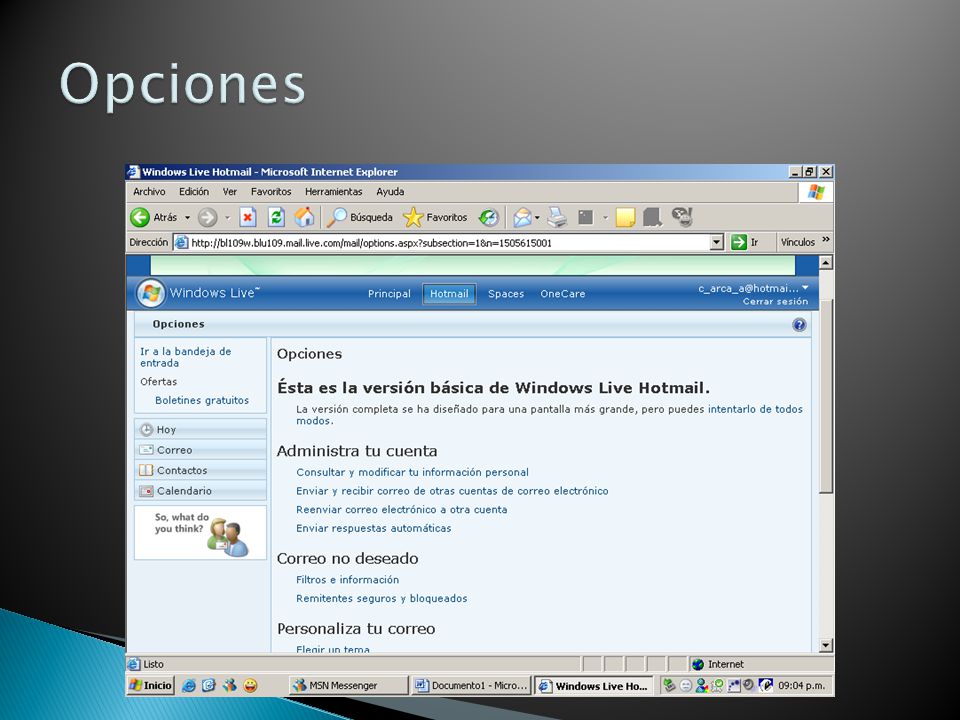The height and width of the screenshot is (720, 960).
Task: Open the Ver menu
Action: click(x=230, y=192)
